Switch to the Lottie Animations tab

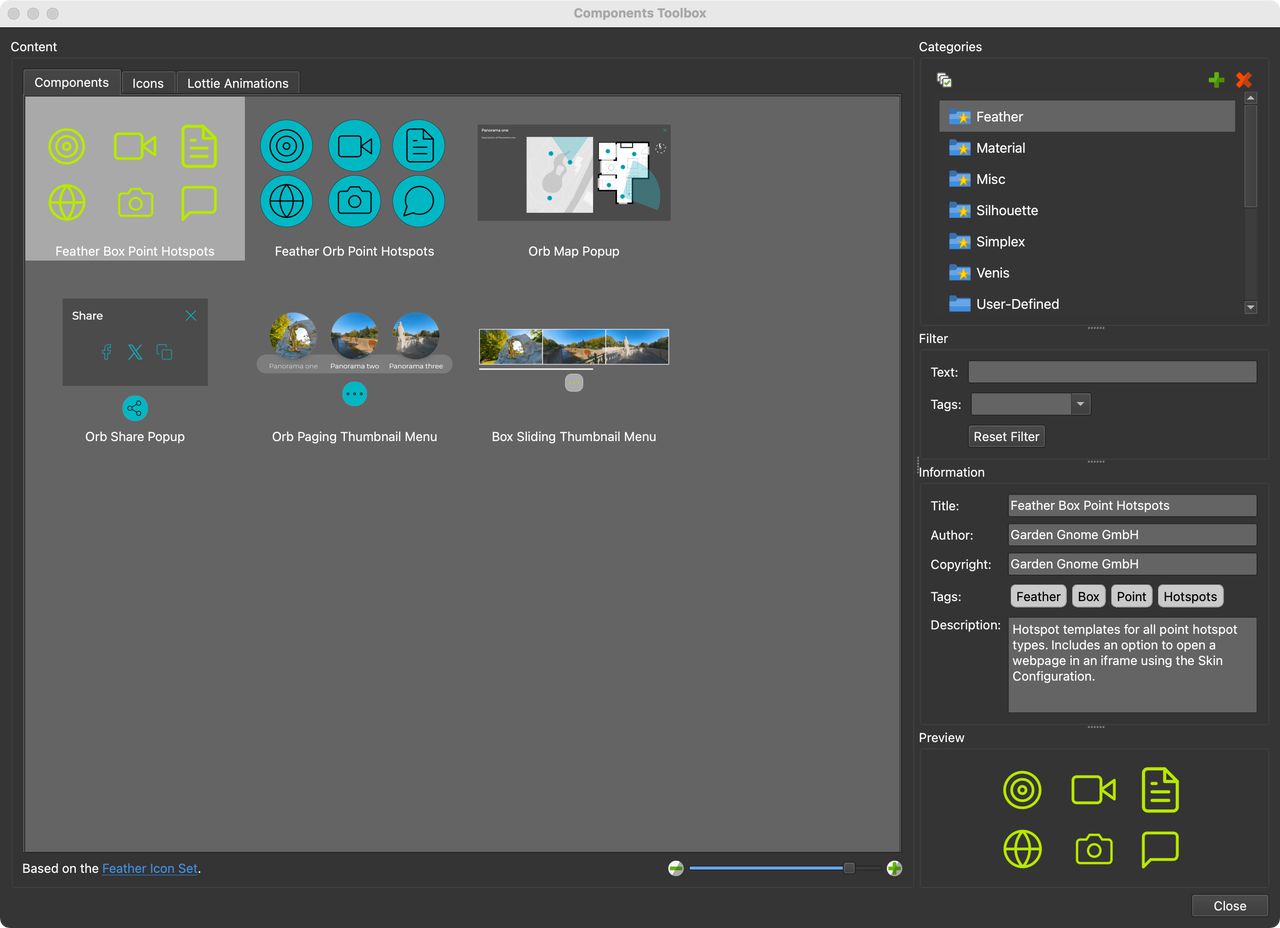238,83
